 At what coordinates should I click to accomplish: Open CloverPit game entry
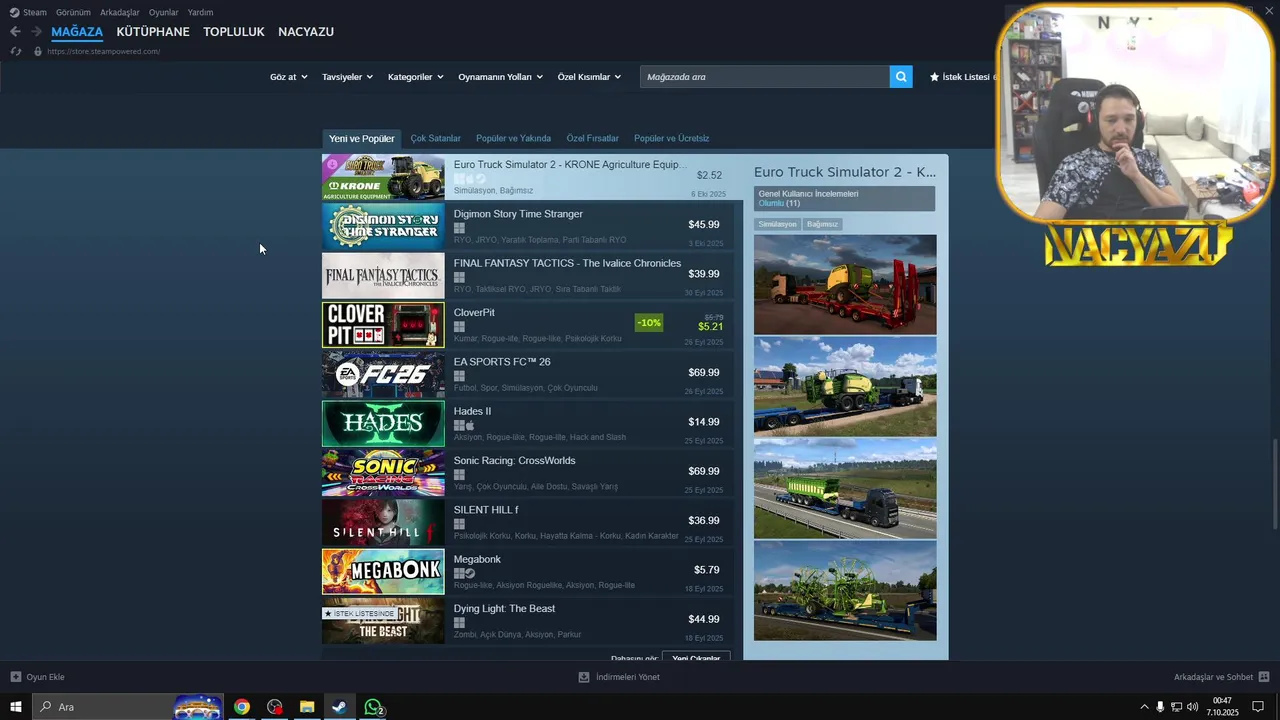point(528,324)
